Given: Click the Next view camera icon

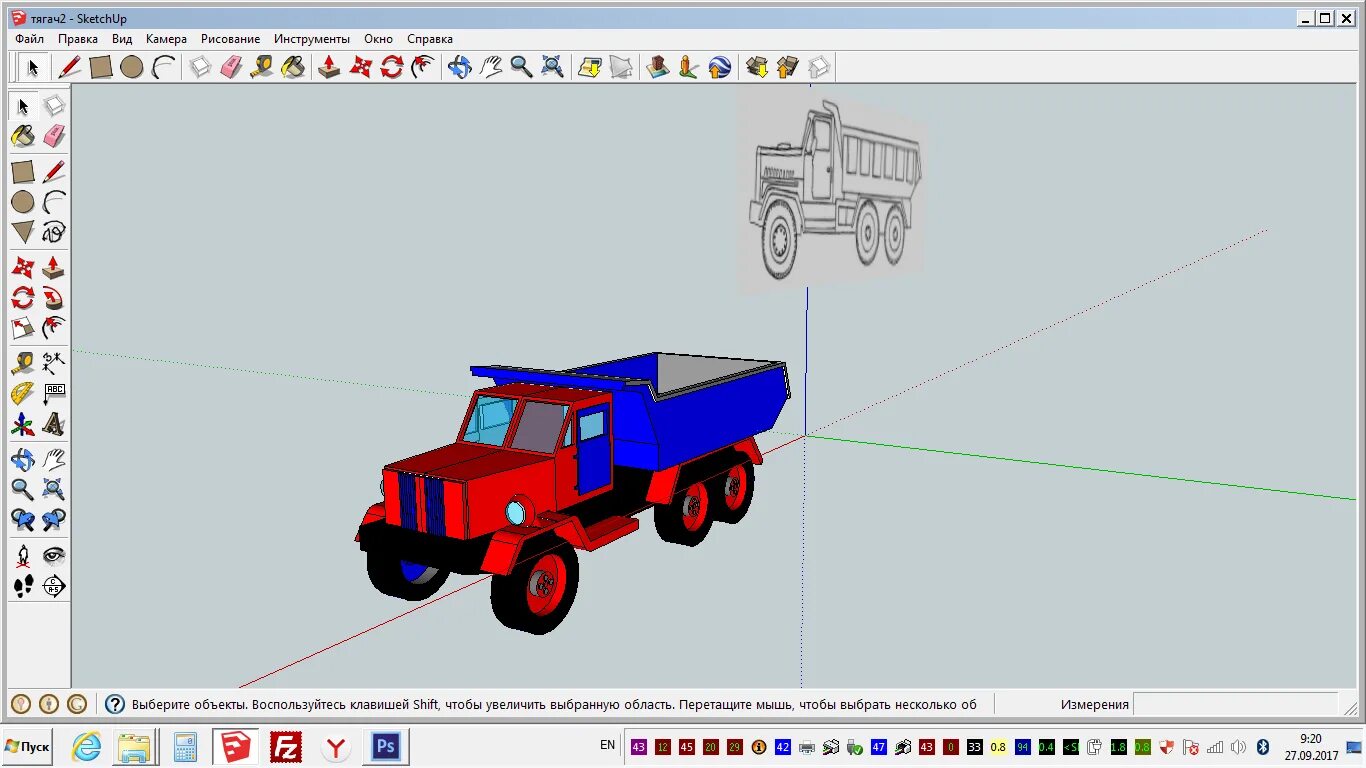Looking at the screenshot, I should [x=54, y=520].
